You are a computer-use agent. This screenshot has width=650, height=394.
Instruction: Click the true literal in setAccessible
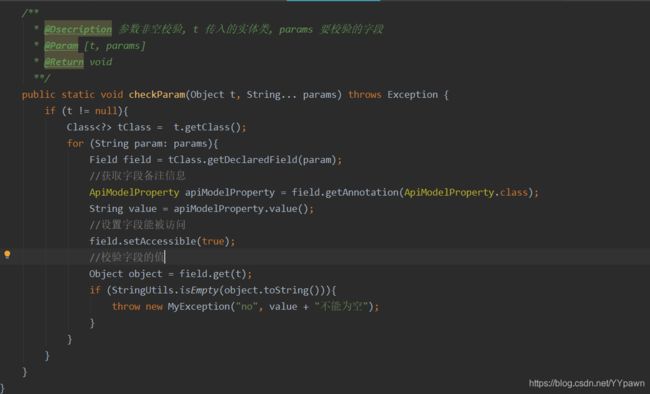213,241
